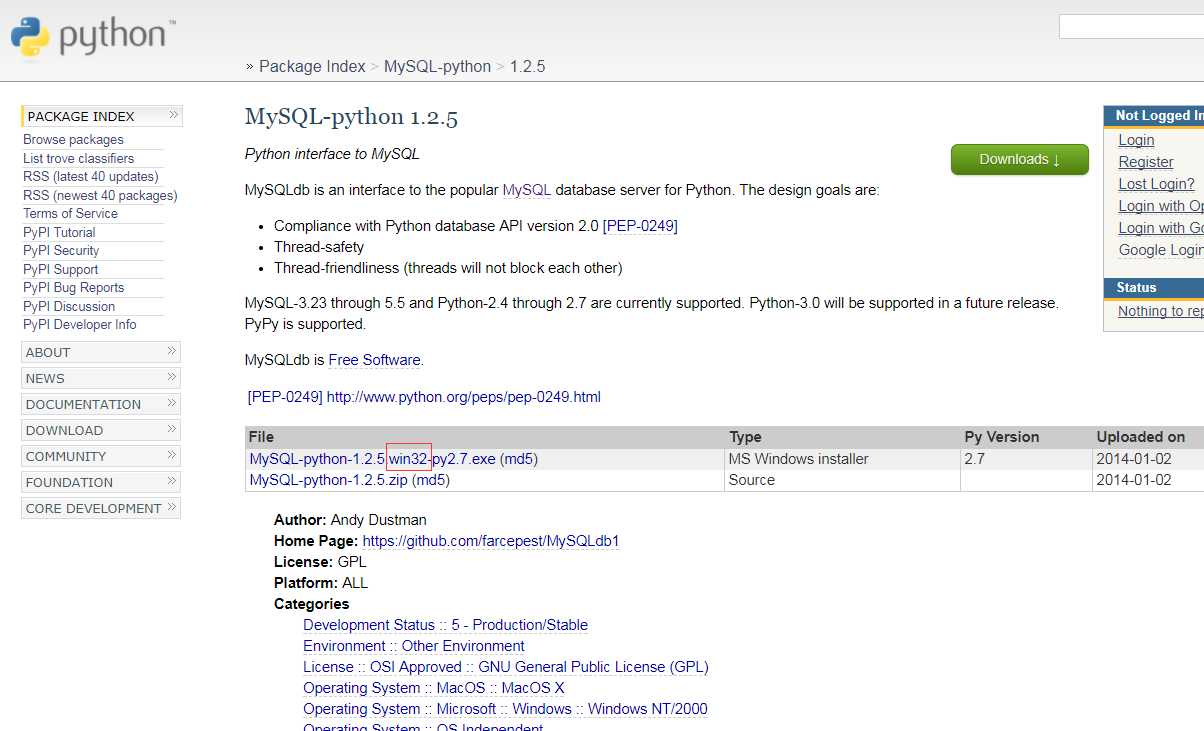Open the Free Software link
Image resolution: width=1204 pixels, height=731 pixels.
click(374, 360)
